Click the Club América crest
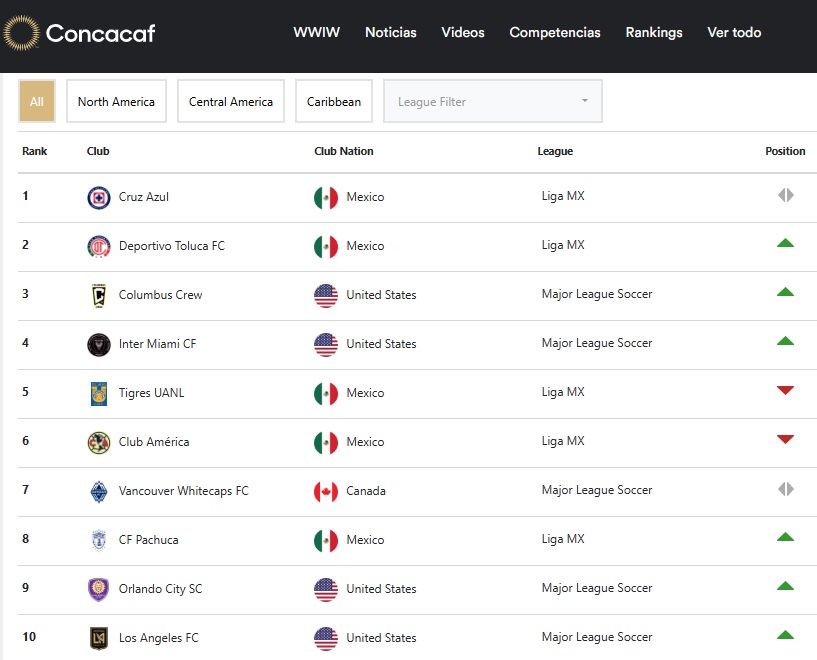 point(98,443)
